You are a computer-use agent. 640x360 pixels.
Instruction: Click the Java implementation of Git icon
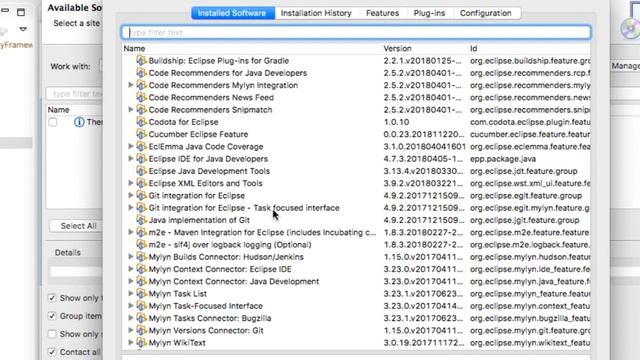point(141,220)
